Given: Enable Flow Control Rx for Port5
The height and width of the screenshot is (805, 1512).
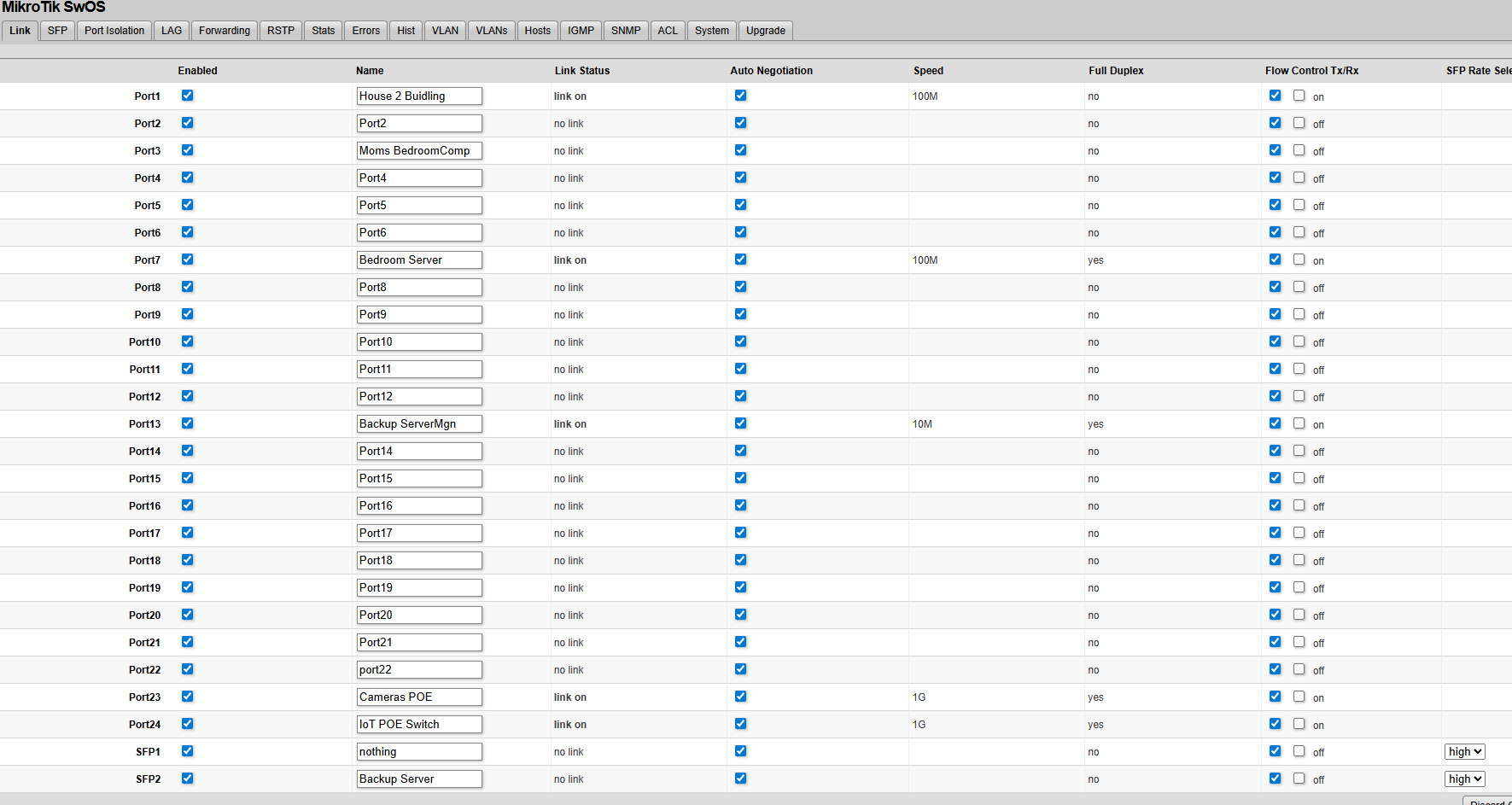Looking at the screenshot, I should pyautogui.click(x=1299, y=205).
